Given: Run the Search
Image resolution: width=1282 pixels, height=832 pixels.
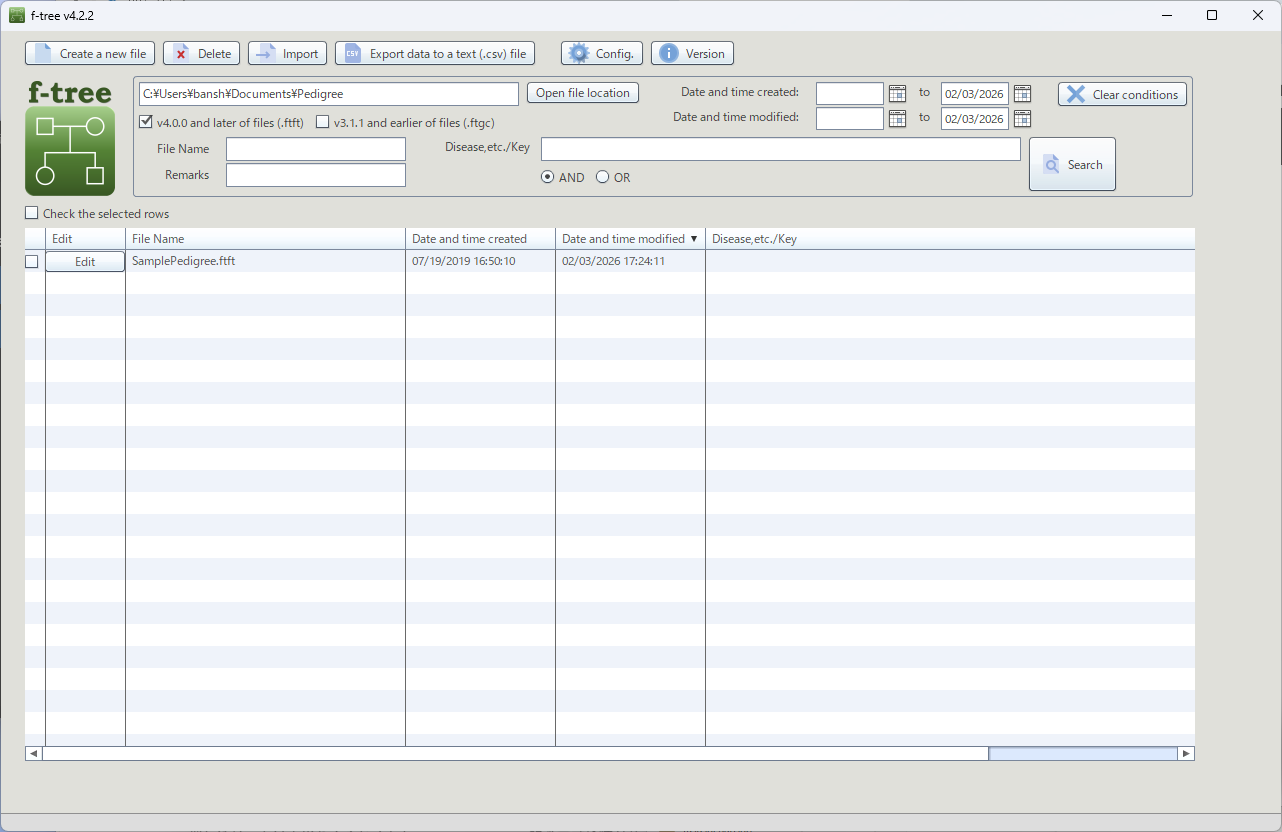Looking at the screenshot, I should tap(1072, 165).
